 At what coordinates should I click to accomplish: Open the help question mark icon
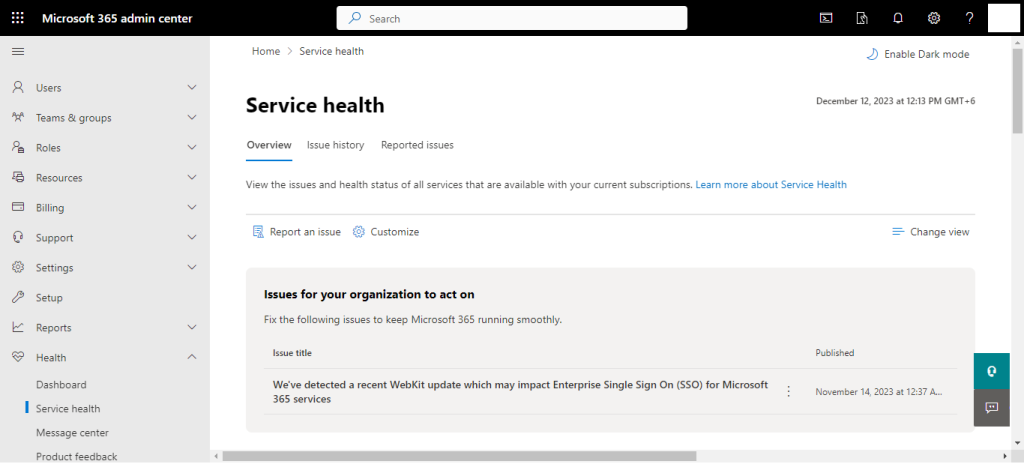coord(970,18)
